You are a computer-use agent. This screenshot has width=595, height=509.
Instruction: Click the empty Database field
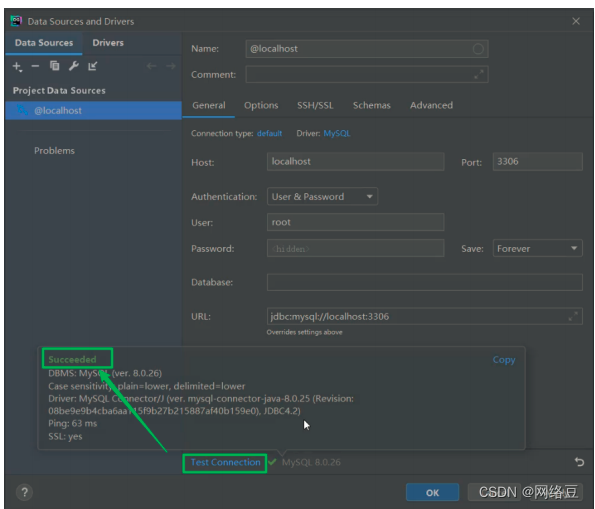tap(425, 282)
